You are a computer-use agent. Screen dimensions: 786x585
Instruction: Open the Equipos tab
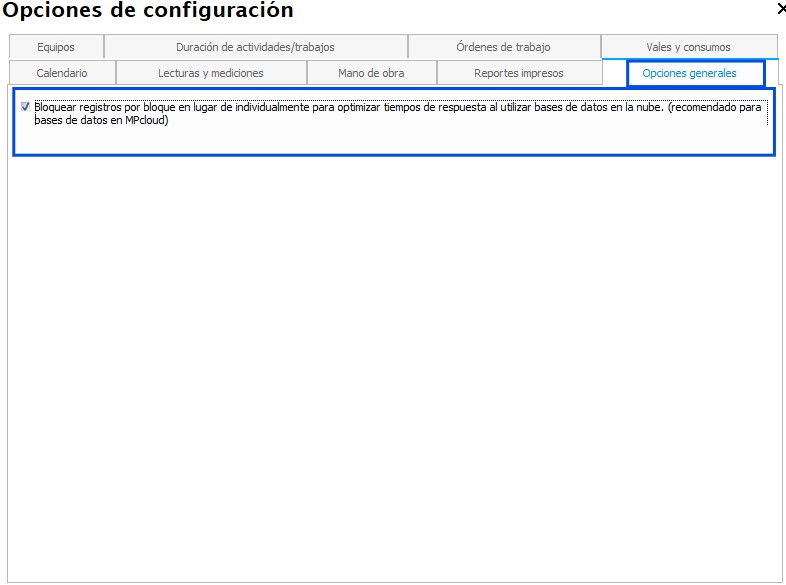[56, 47]
